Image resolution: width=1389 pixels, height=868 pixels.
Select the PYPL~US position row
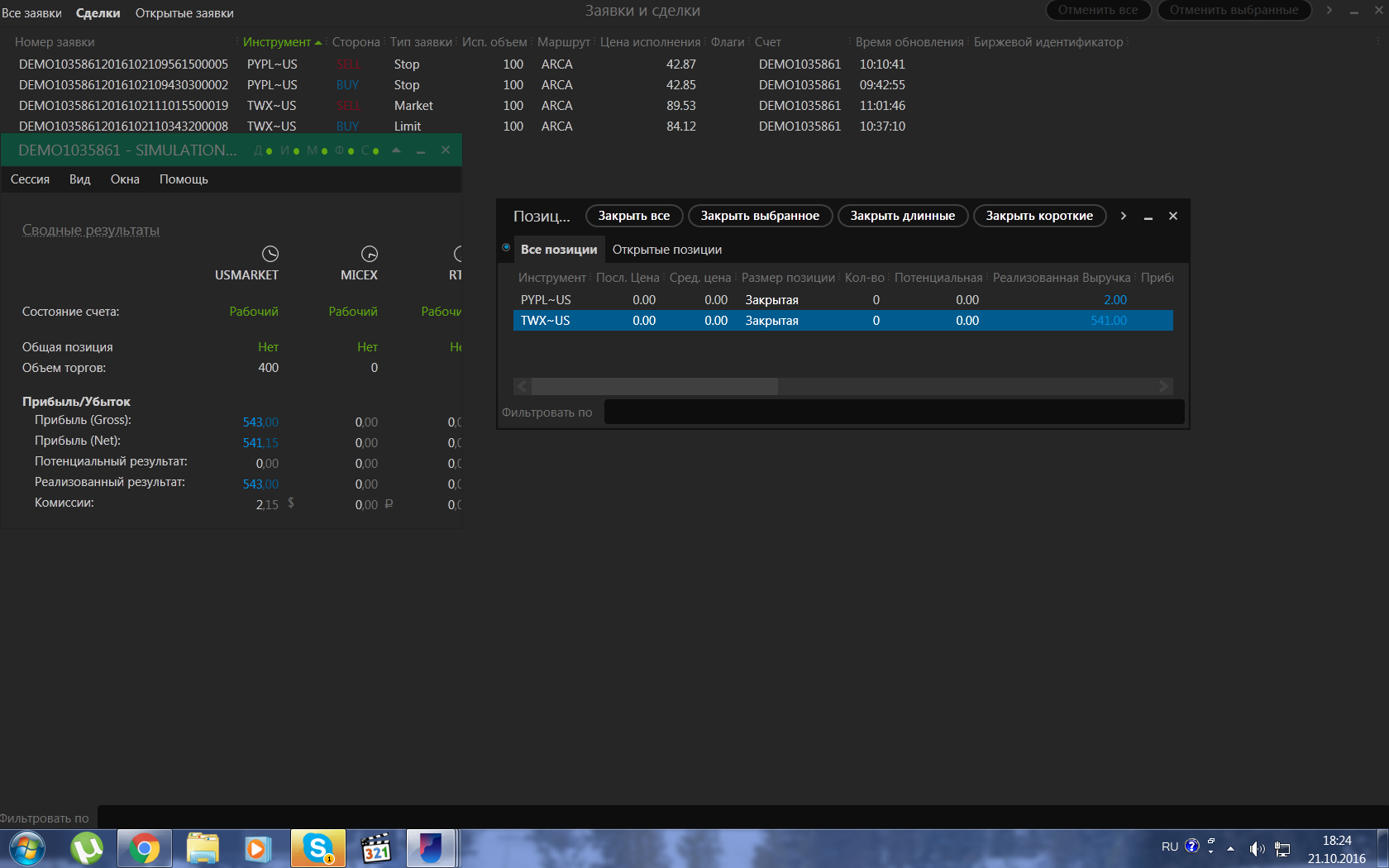(842, 300)
